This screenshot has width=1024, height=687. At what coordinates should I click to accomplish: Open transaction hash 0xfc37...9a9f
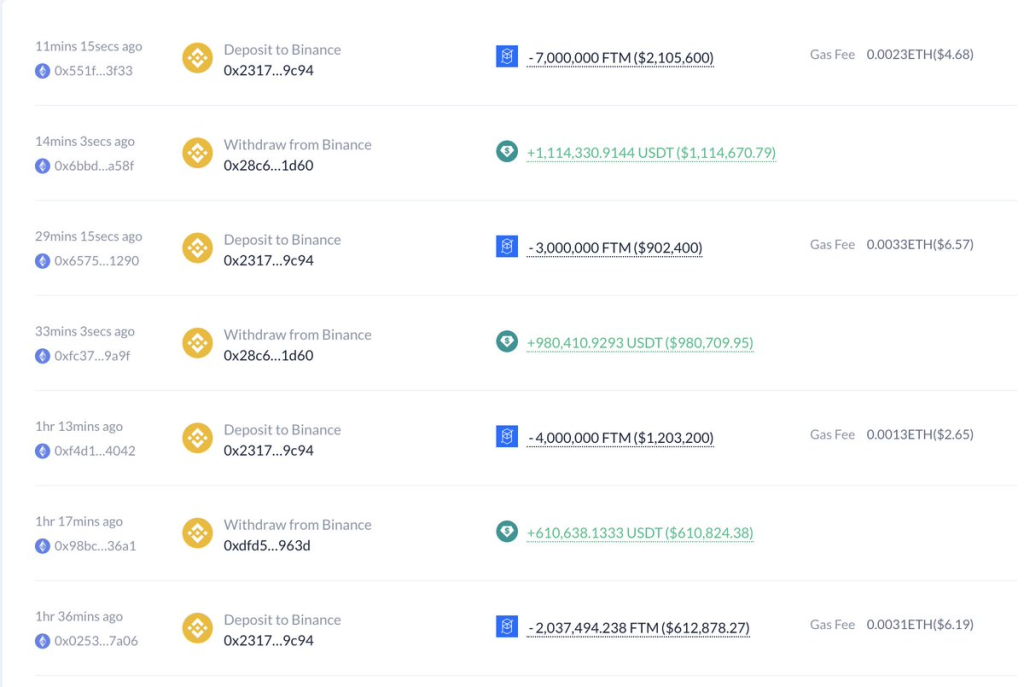click(92, 356)
